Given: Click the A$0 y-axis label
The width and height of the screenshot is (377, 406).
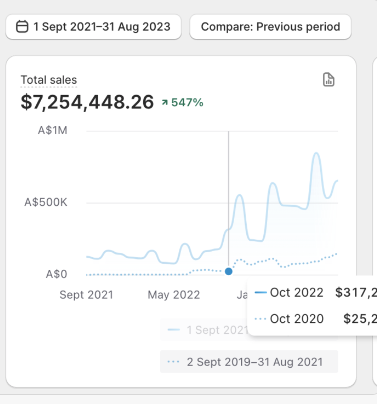Looking at the screenshot, I should 56,274.
